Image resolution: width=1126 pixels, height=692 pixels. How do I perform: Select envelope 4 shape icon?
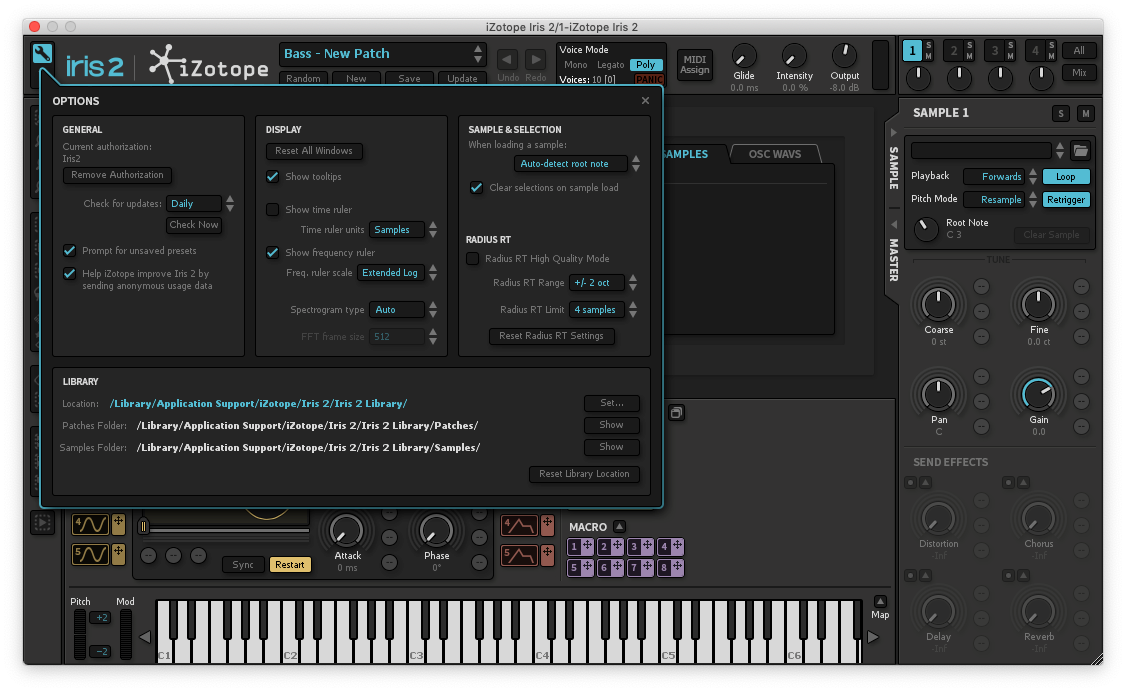tap(519, 526)
